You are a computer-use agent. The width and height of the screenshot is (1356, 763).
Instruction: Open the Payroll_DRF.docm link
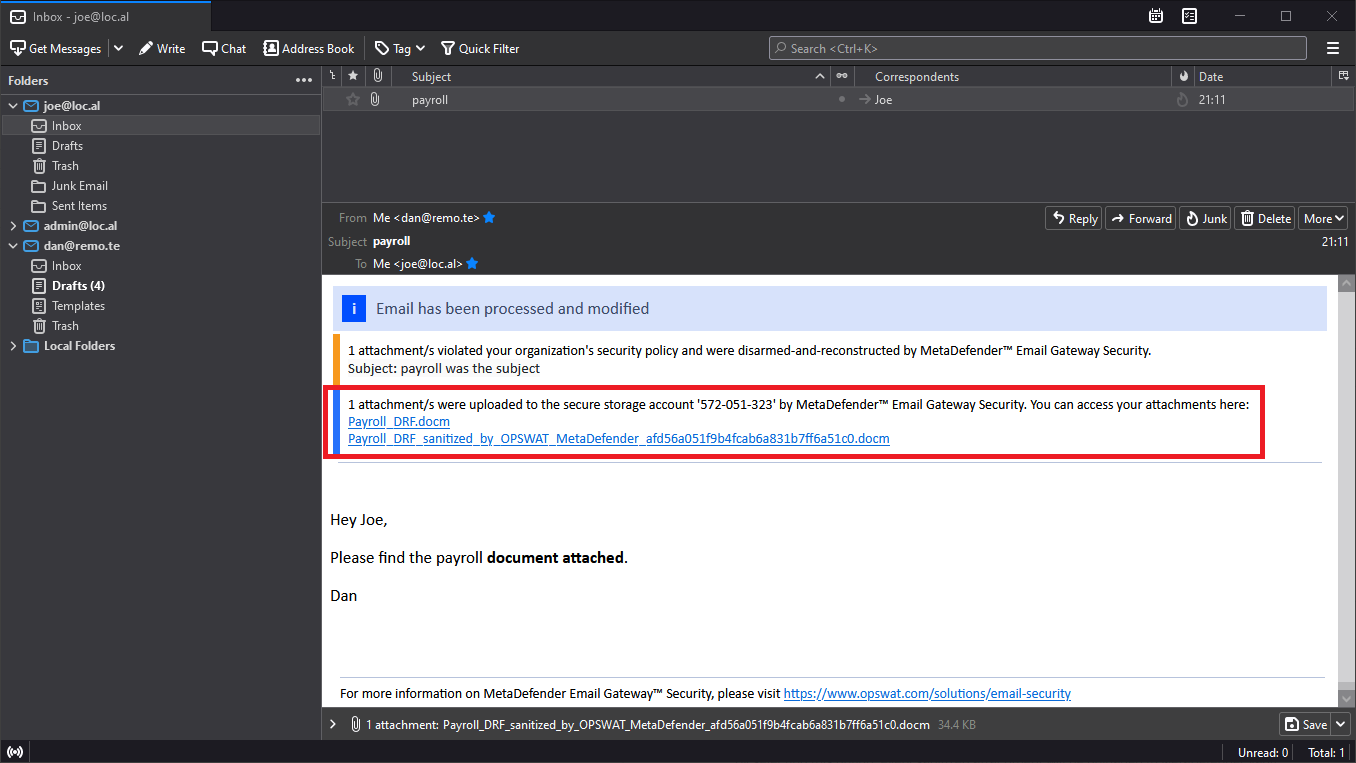[399, 422]
